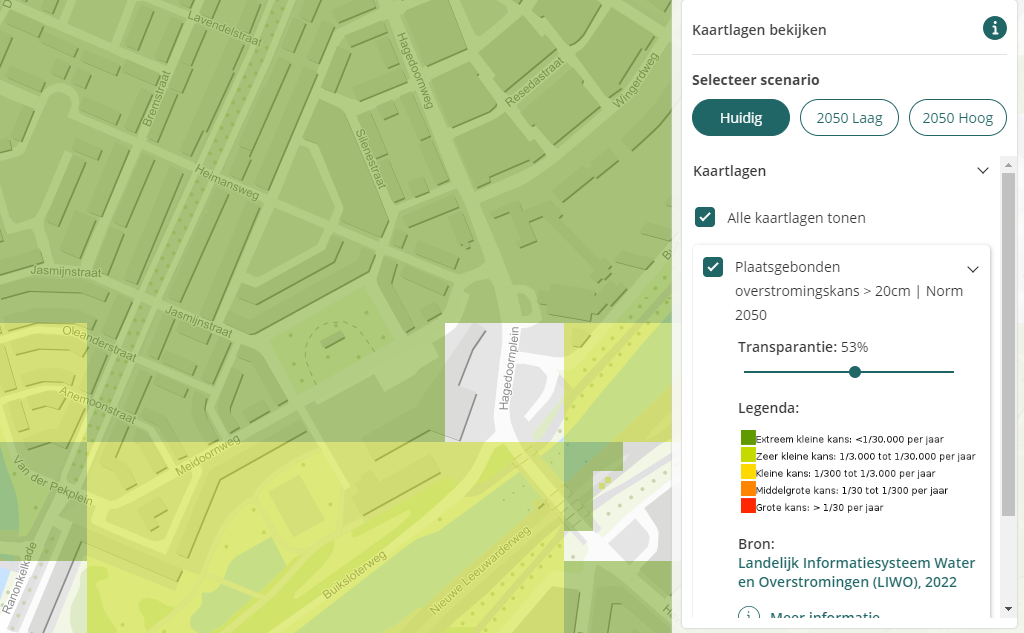Click the Hagedoornweg street label
The width and height of the screenshot is (1024, 633).
(415, 71)
